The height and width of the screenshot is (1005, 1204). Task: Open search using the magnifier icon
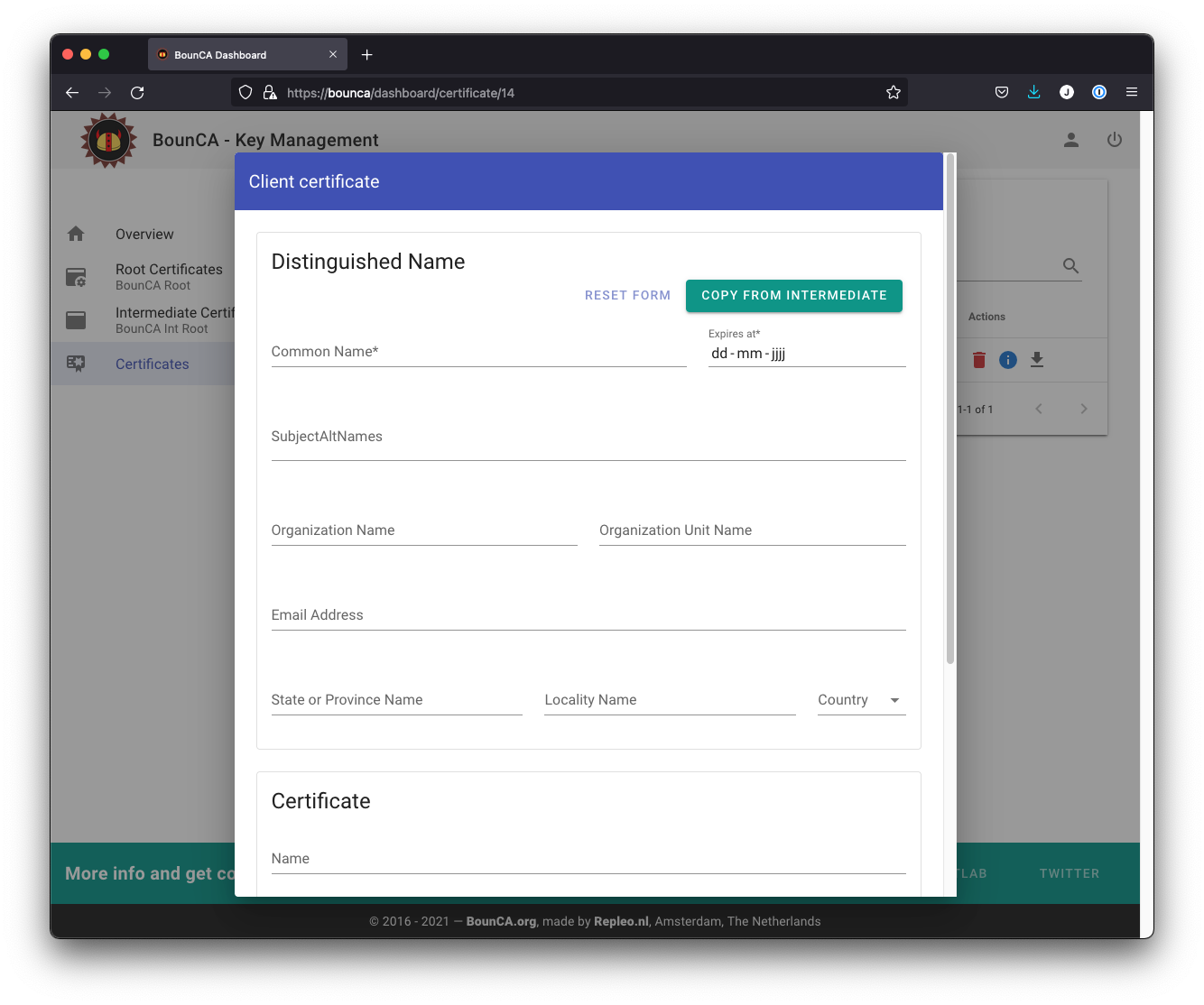click(1070, 265)
